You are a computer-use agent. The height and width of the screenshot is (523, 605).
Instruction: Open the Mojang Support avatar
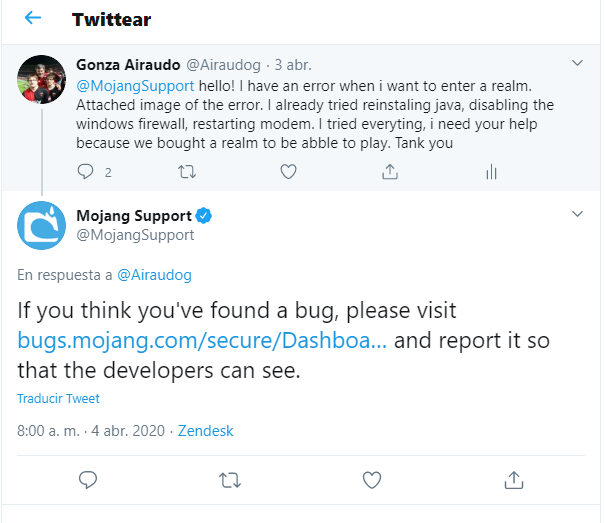click(x=42, y=226)
